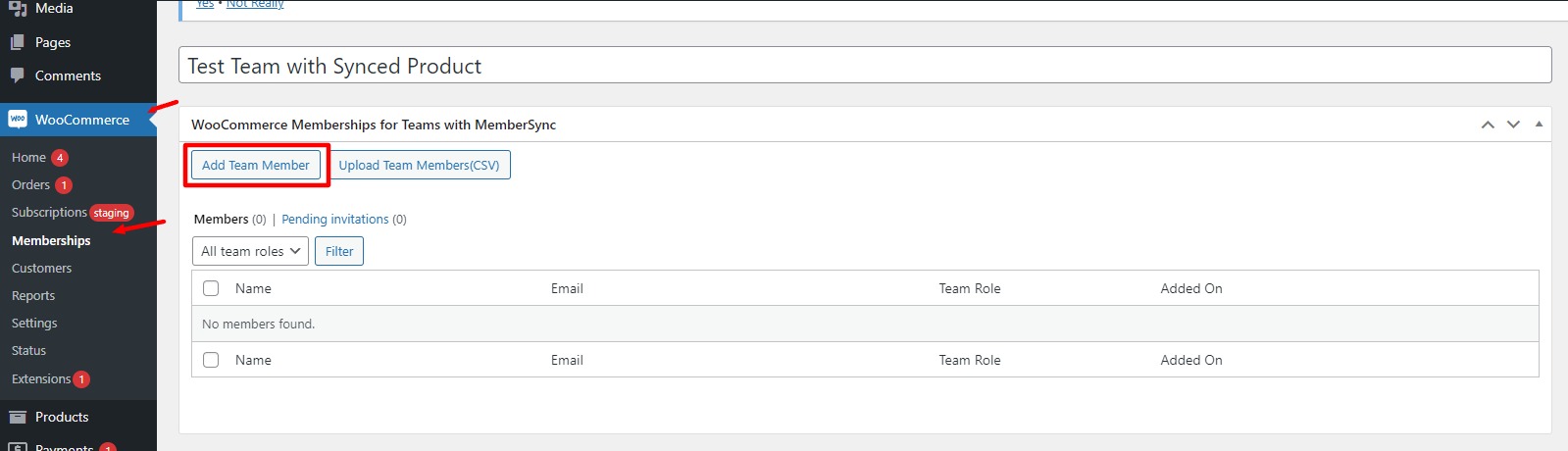Click the Home notification count badge
The width and height of the screenshot is (1568, 451).
(60, 158)
